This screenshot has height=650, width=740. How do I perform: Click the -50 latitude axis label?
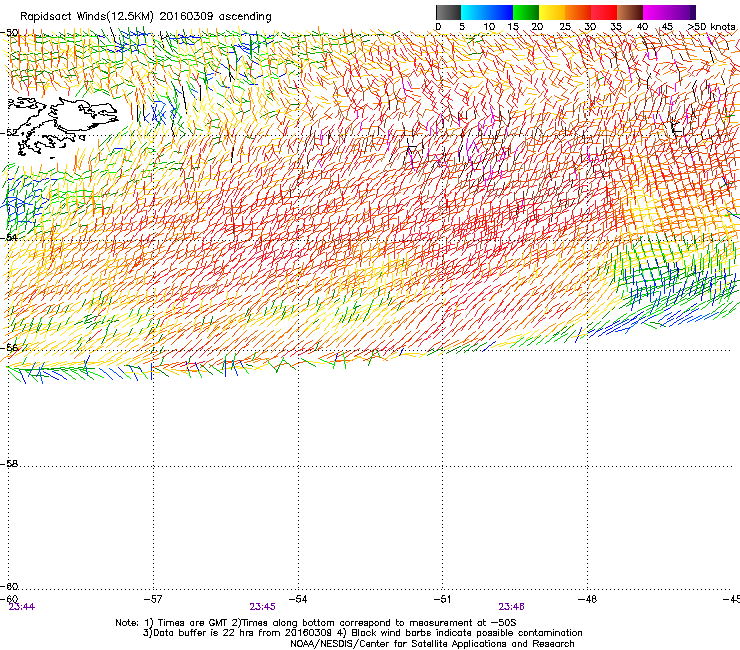coord(10,33)
